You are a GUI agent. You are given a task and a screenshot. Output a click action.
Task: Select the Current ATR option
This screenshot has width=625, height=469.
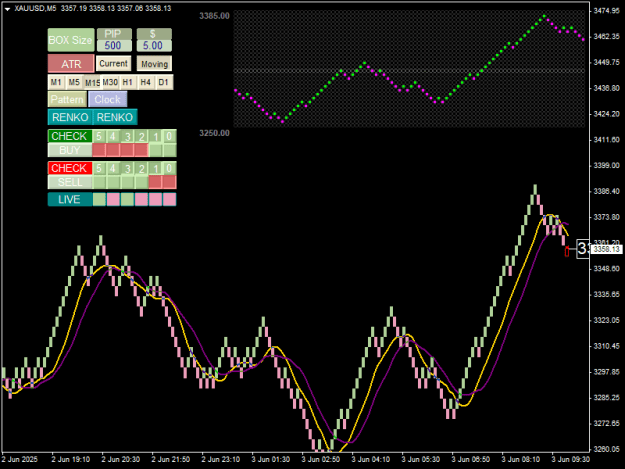114,63
